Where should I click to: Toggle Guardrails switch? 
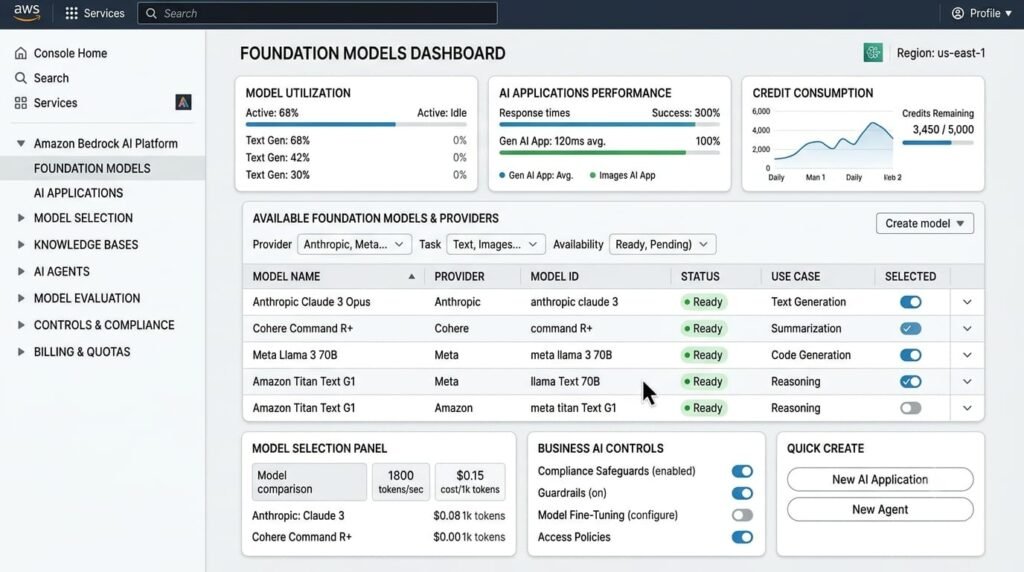(x=742, y=493)
